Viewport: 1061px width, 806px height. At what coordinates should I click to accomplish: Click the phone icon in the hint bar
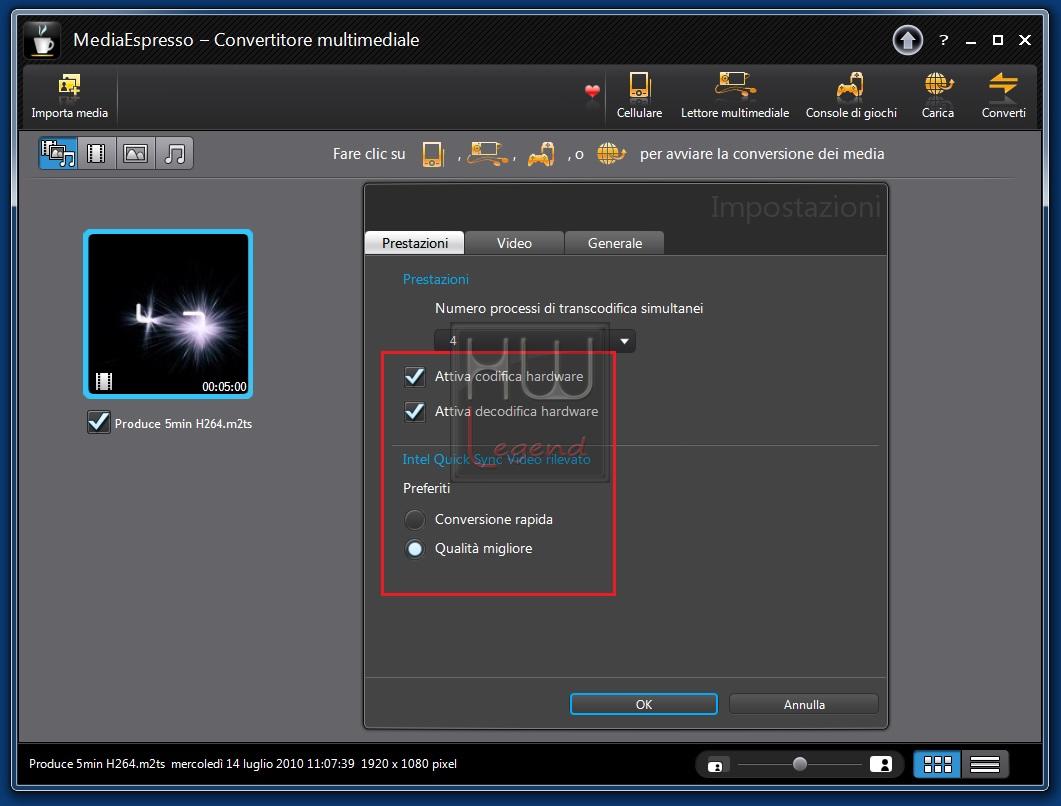pyautogui.click(x=432, y=154)
